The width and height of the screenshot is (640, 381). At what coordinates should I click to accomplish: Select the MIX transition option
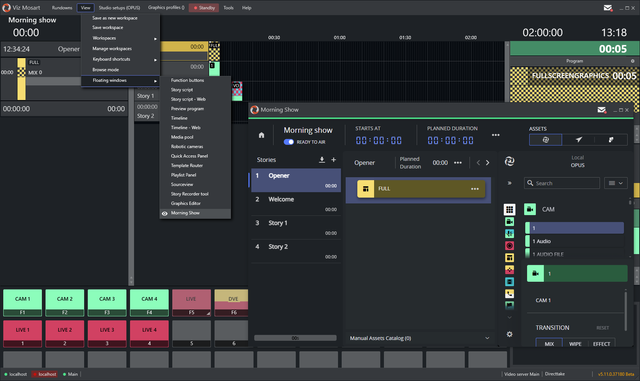549,343
